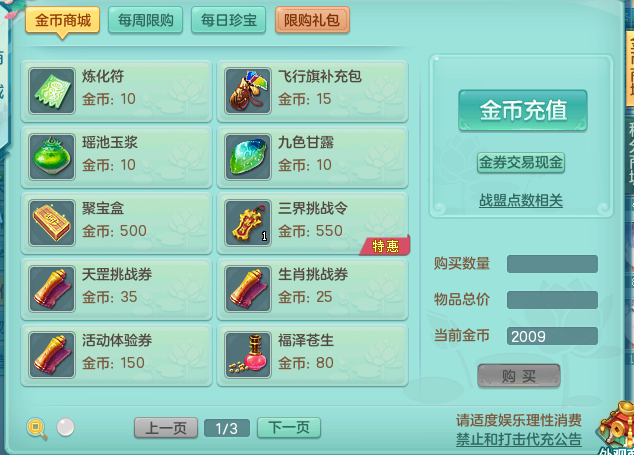Switch to the 每周限购 tab

click(146, 20)
